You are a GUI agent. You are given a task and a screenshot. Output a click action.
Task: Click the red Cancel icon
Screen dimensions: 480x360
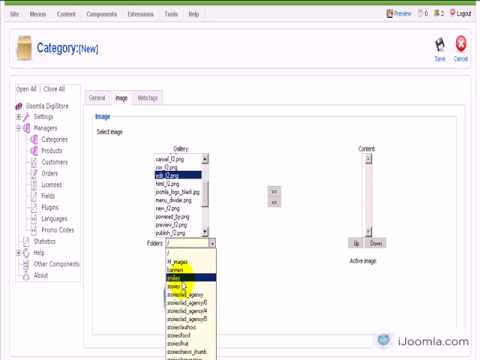click(461, 44)
